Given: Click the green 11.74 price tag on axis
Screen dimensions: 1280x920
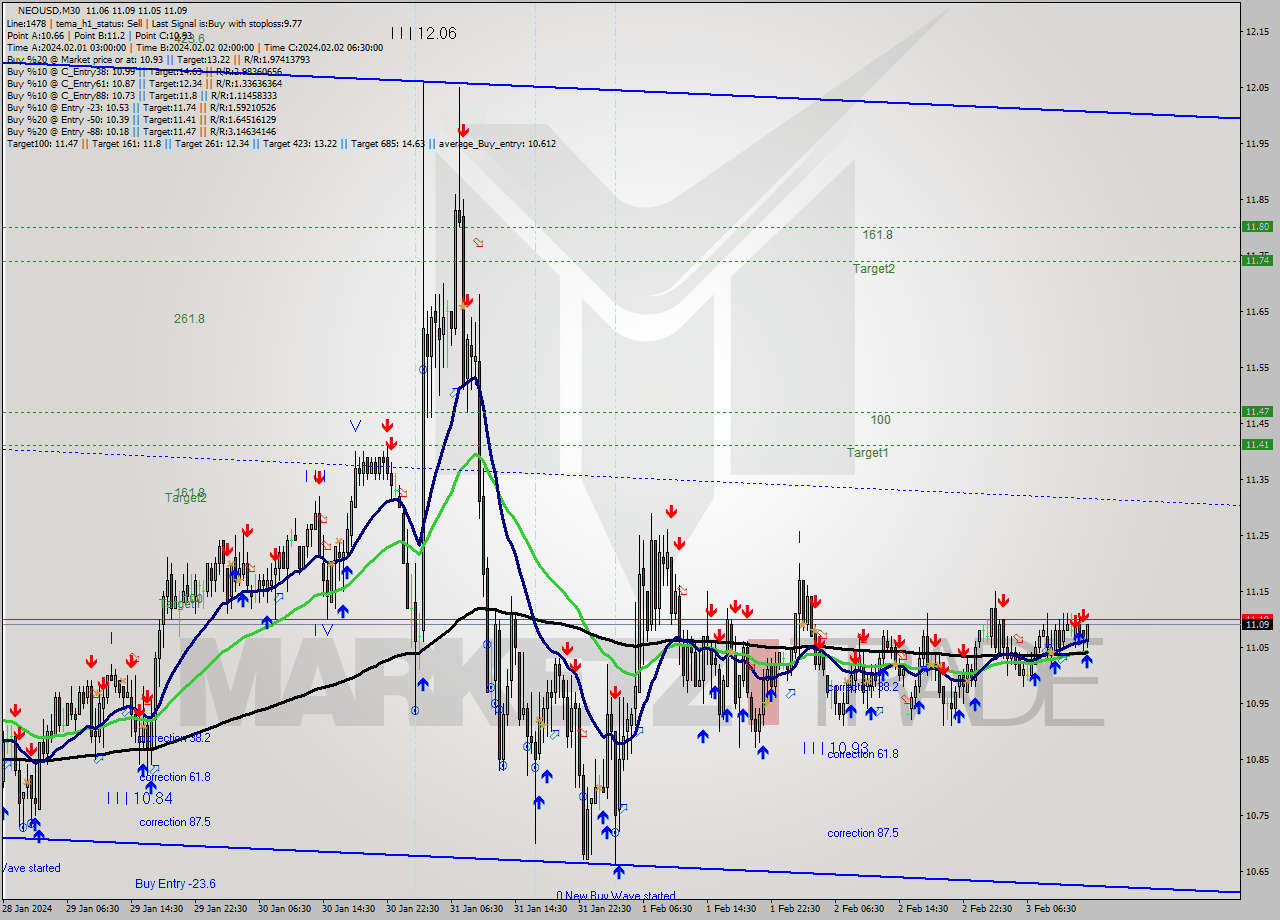Looking at the screenshot, I should [1257, 260].
